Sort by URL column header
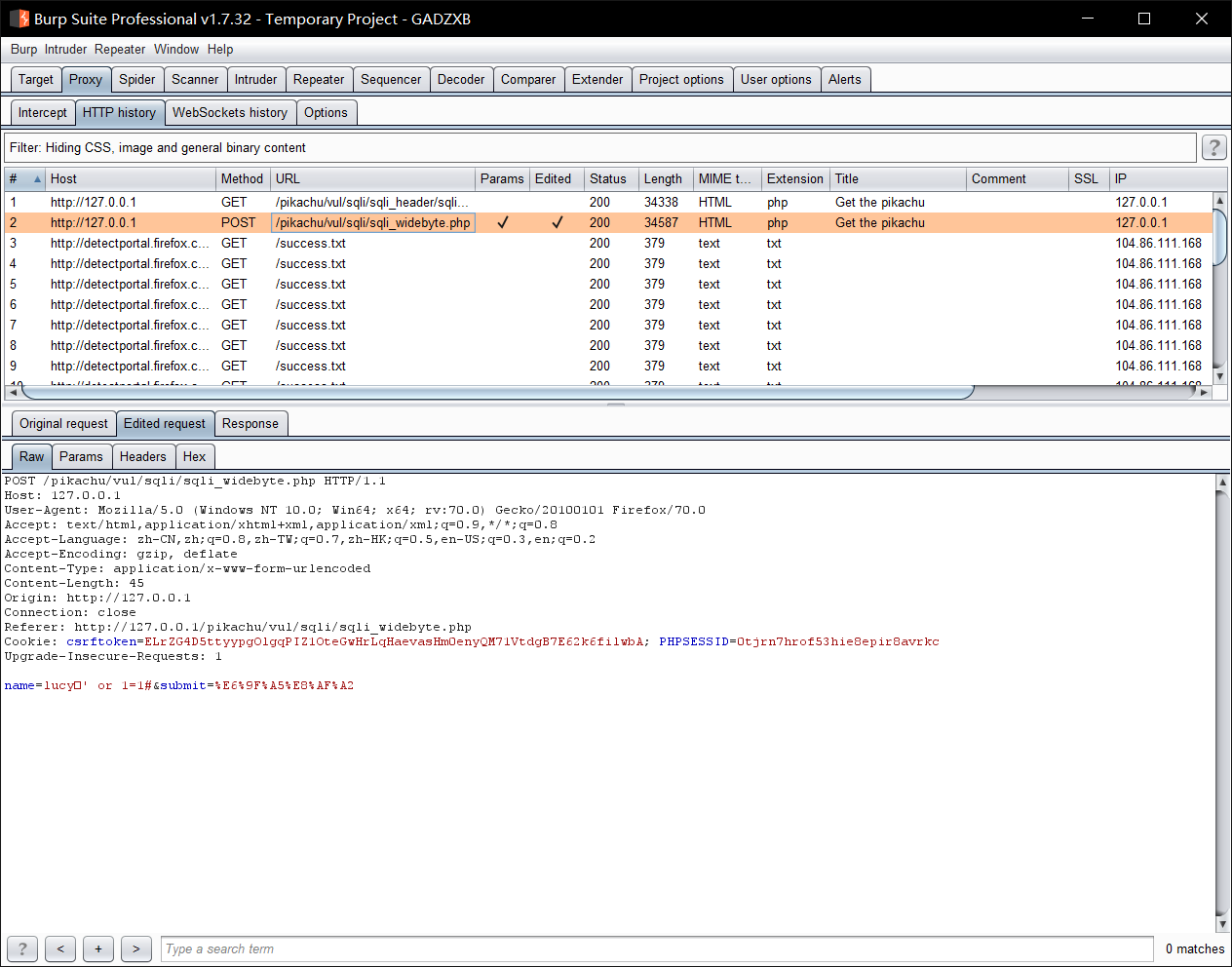This screenshot has height=967, width=1232. point(372,179)
